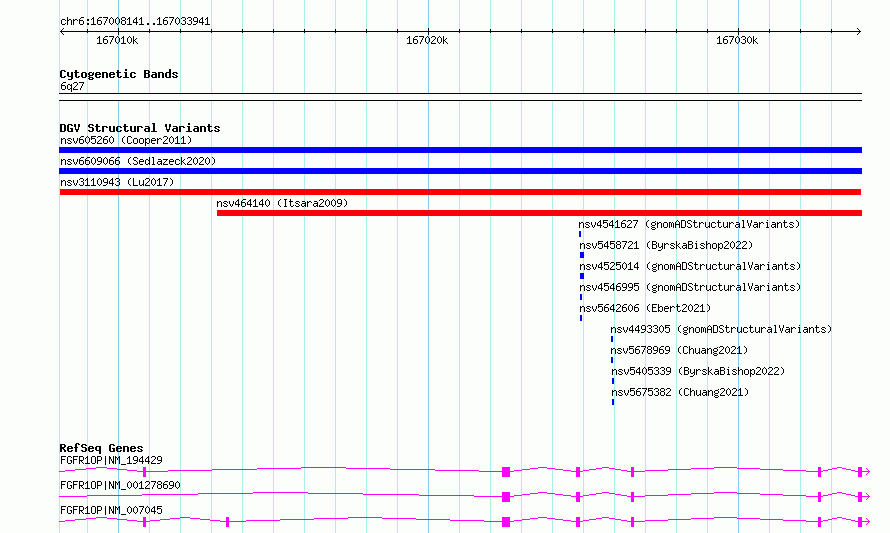Image resolution: width=890 pixels, height=533 pixels.
Task: Click the 167020k ruler tick label
Action: [x=427, y=40]
